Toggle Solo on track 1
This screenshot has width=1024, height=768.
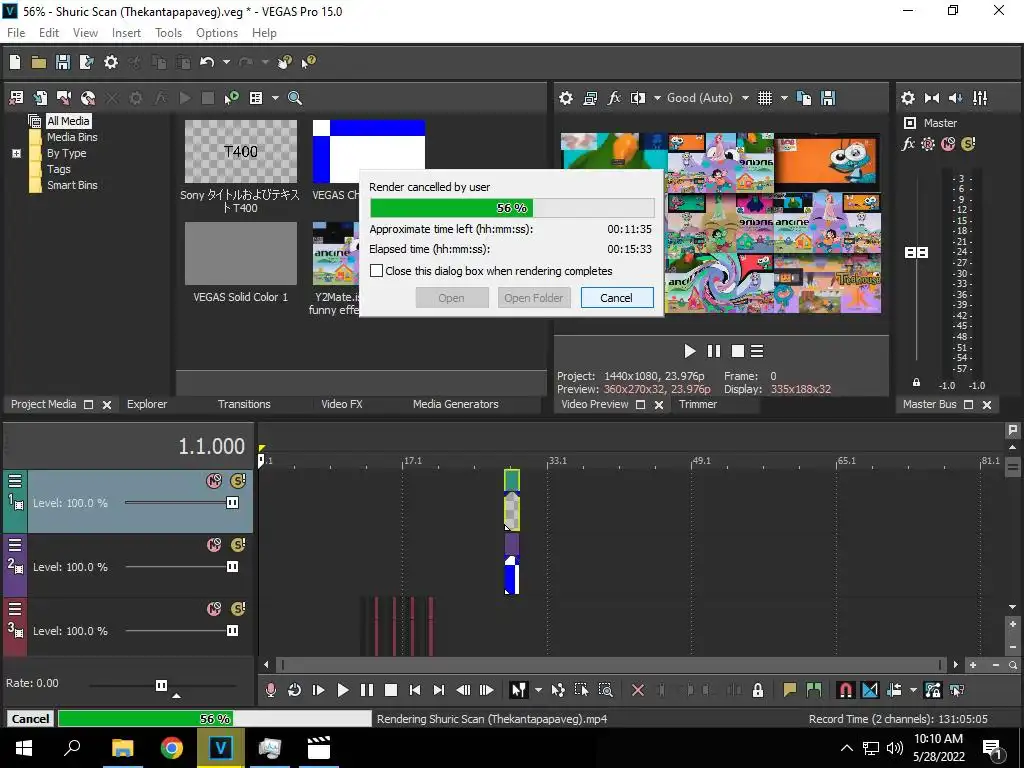(238, 481)
